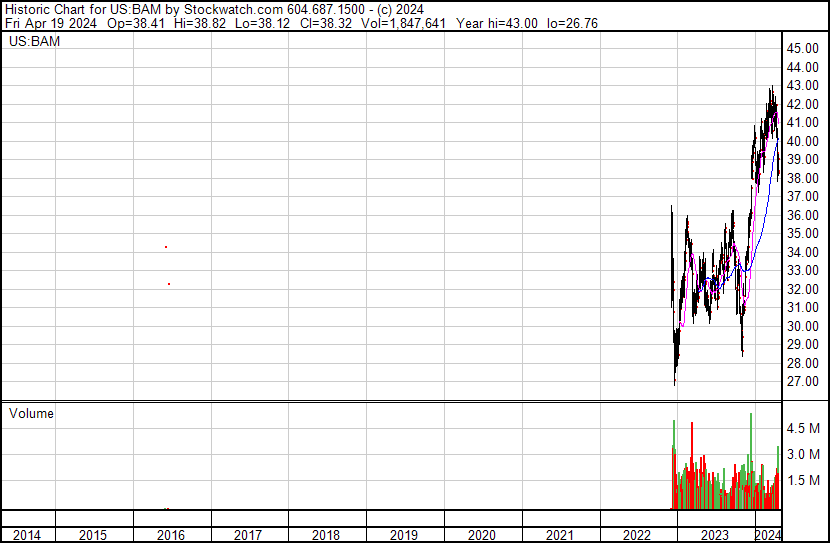
Task: Click the upper red dot above 2016
Action: [x=166, y=247]
